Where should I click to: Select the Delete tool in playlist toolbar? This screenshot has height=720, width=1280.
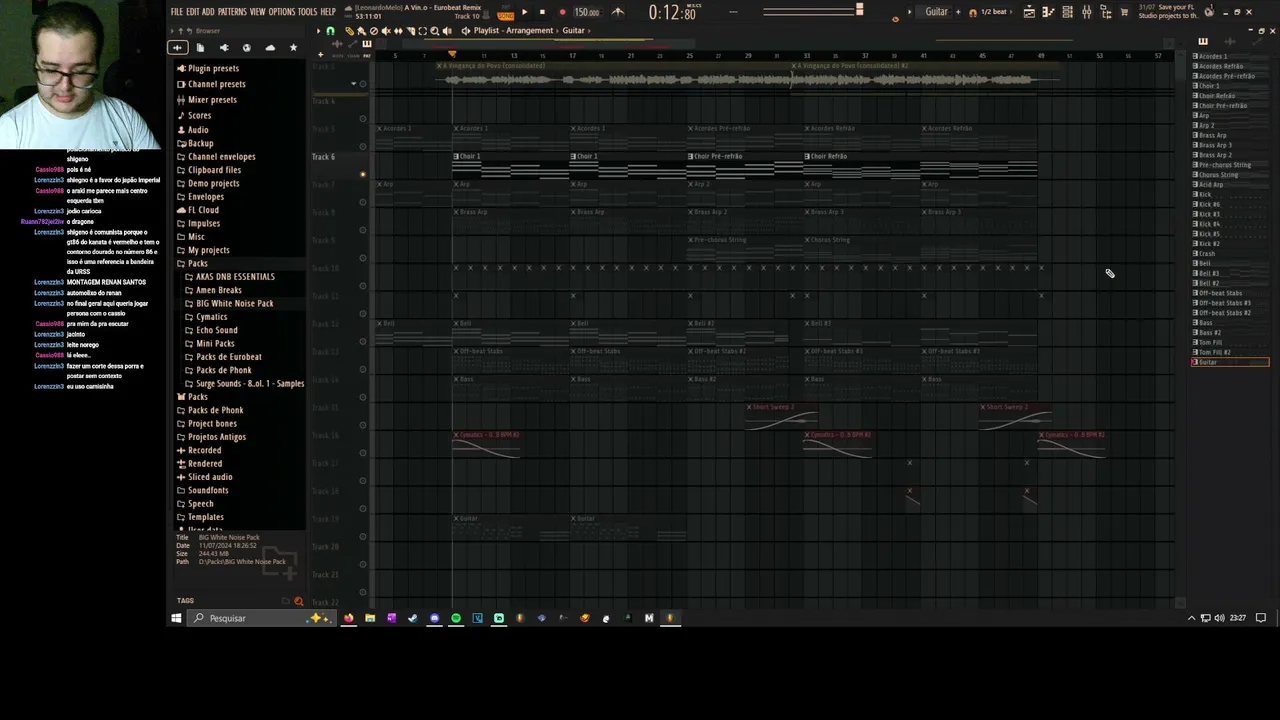373,31
